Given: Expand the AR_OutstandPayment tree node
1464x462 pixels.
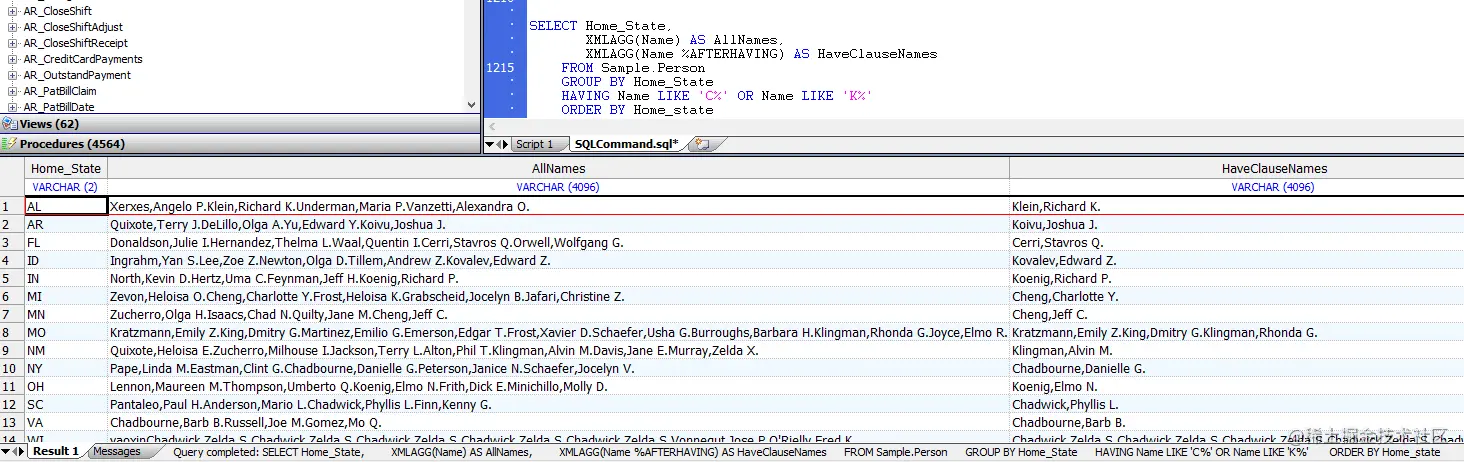Looking at the screenshot, I should click(x=12, y=75).
